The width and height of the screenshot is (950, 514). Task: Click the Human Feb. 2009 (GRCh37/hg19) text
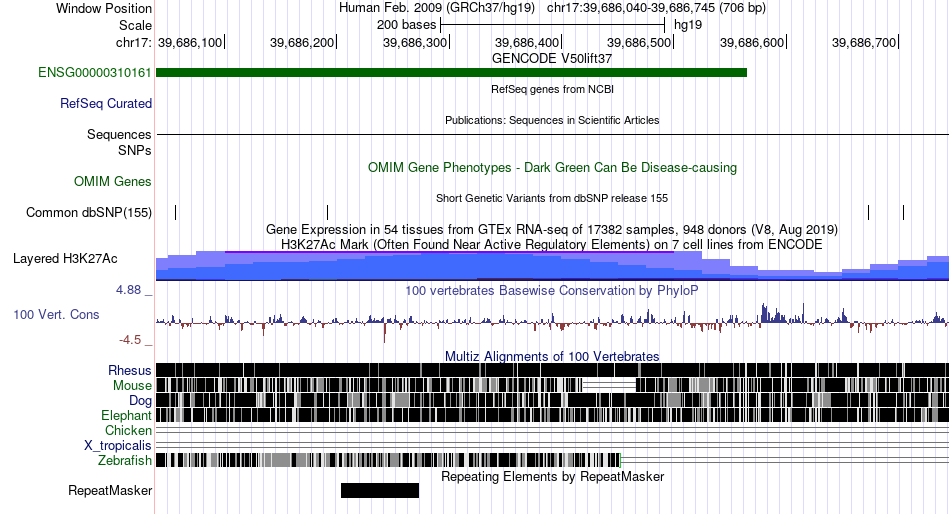coord(437,8)
